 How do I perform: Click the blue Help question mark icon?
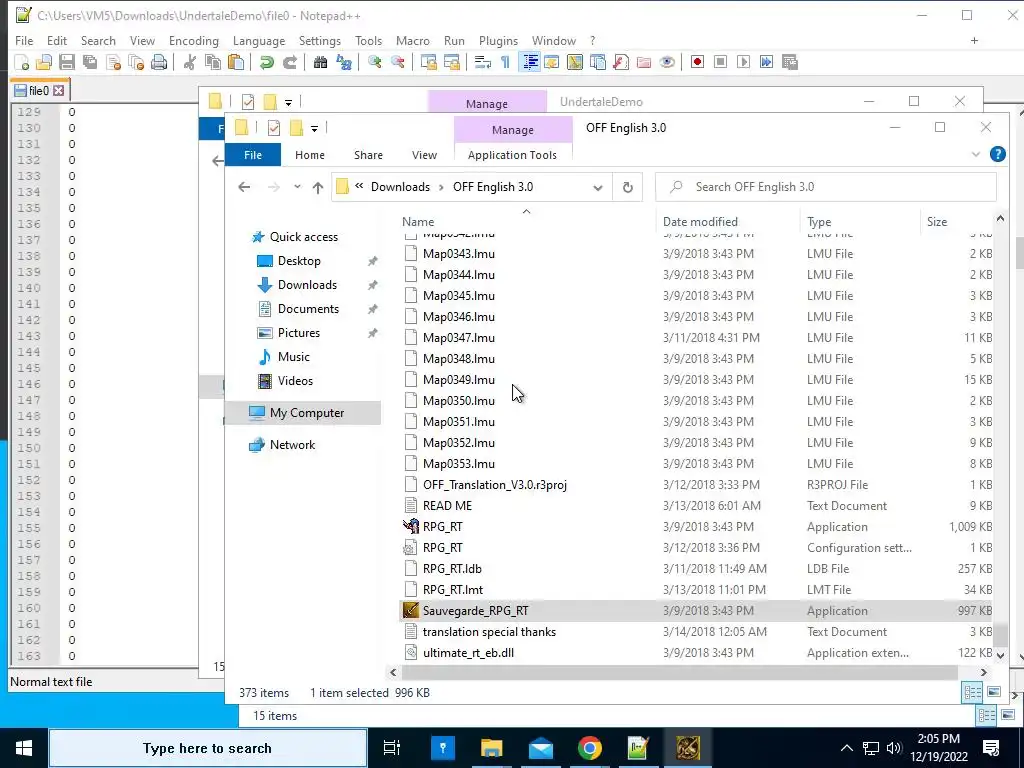pos(997,154)
